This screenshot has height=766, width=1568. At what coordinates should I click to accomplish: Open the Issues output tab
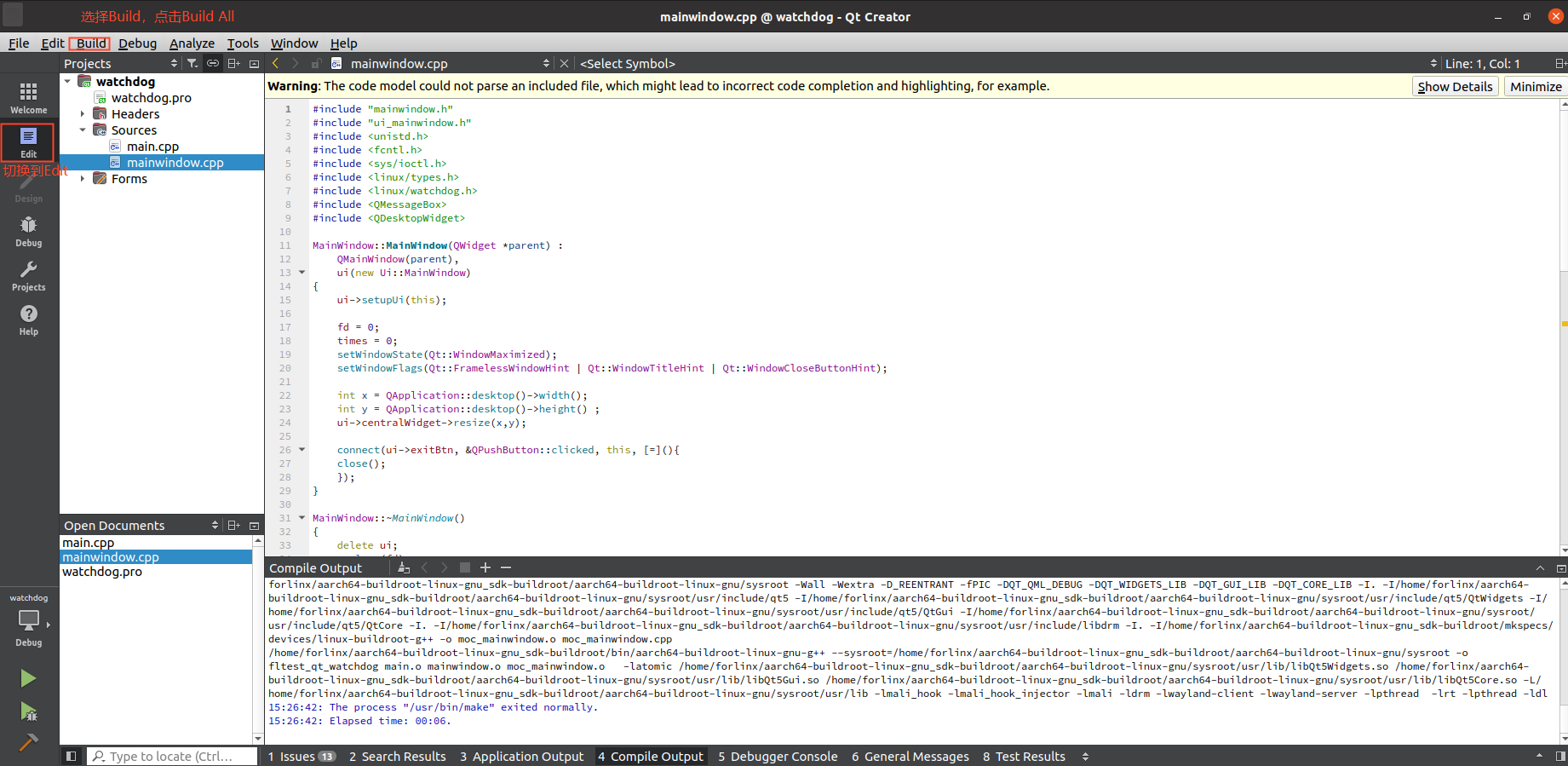(x=302, y=756)
